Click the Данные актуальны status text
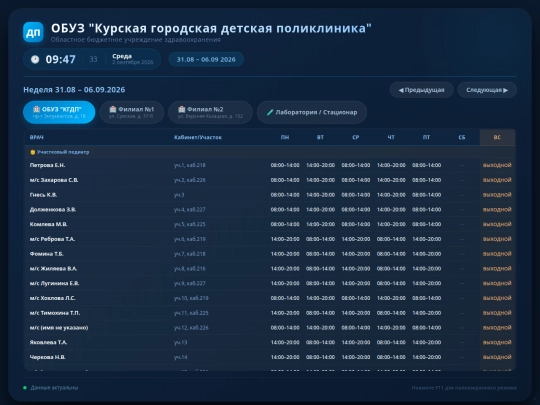Viewport: 540px width, 405px height. [54, 388]
